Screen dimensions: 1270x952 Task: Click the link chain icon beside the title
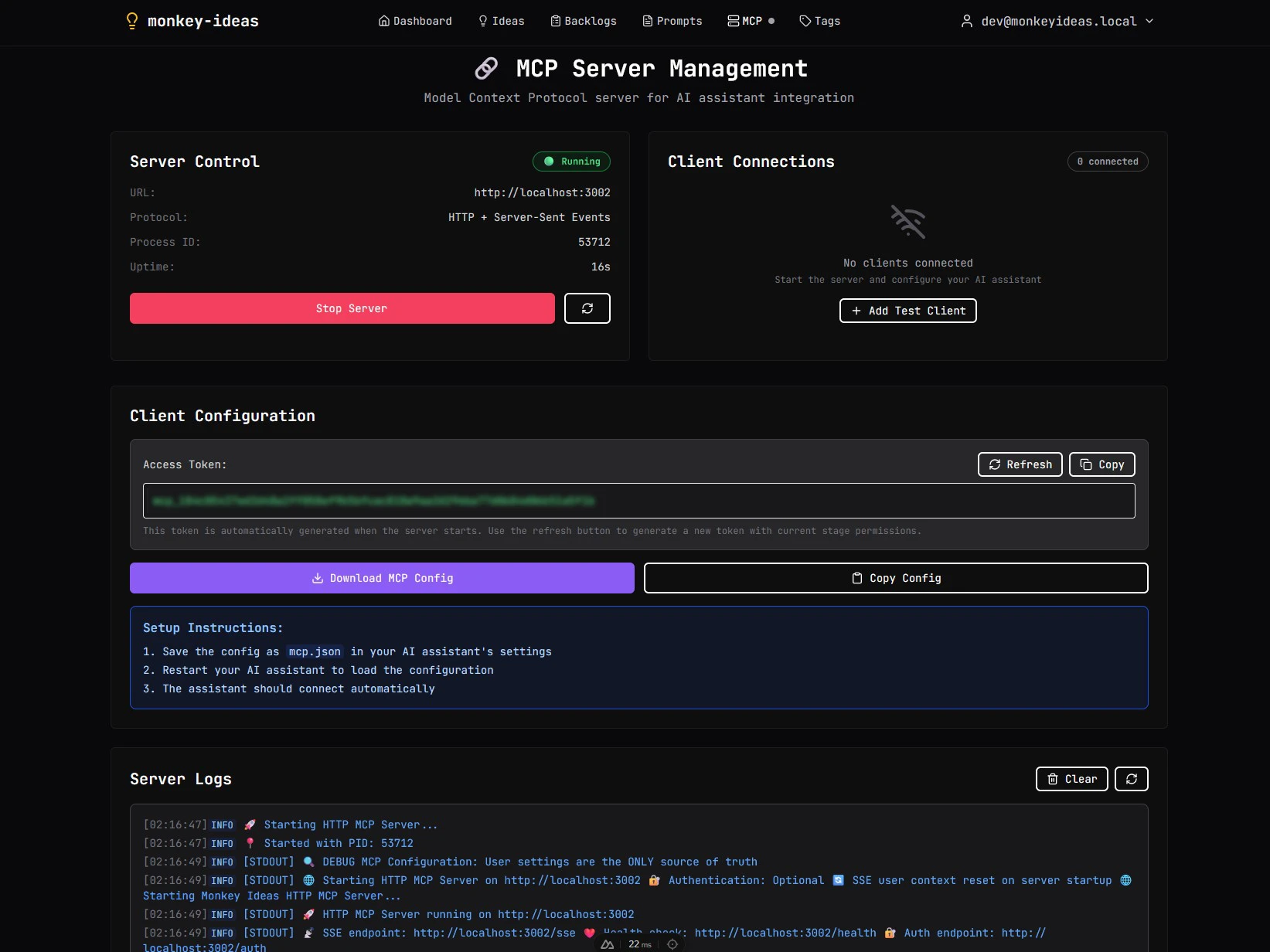486,69
